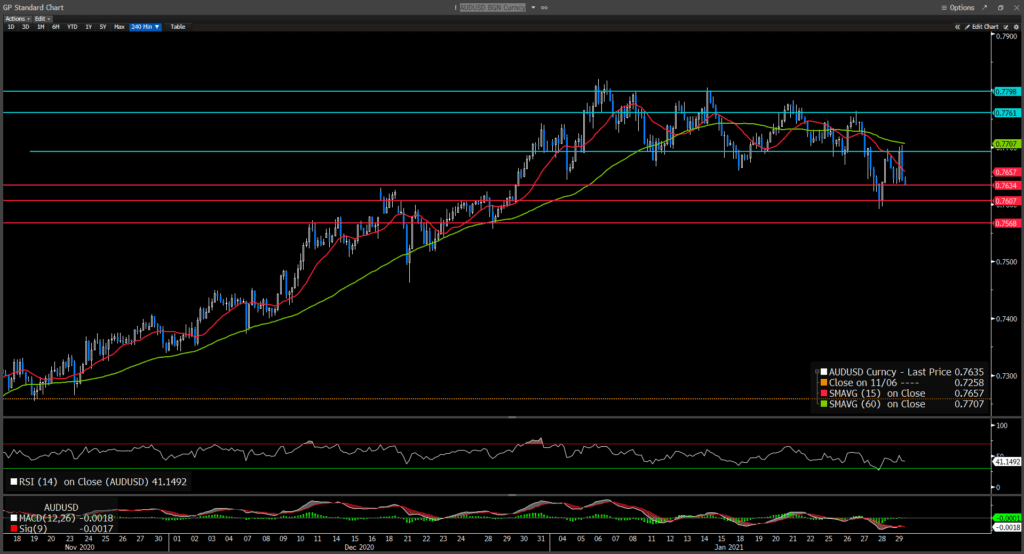1024x554 pixels.
Task: Open the Options menu icon
Action: pos(944,8)
